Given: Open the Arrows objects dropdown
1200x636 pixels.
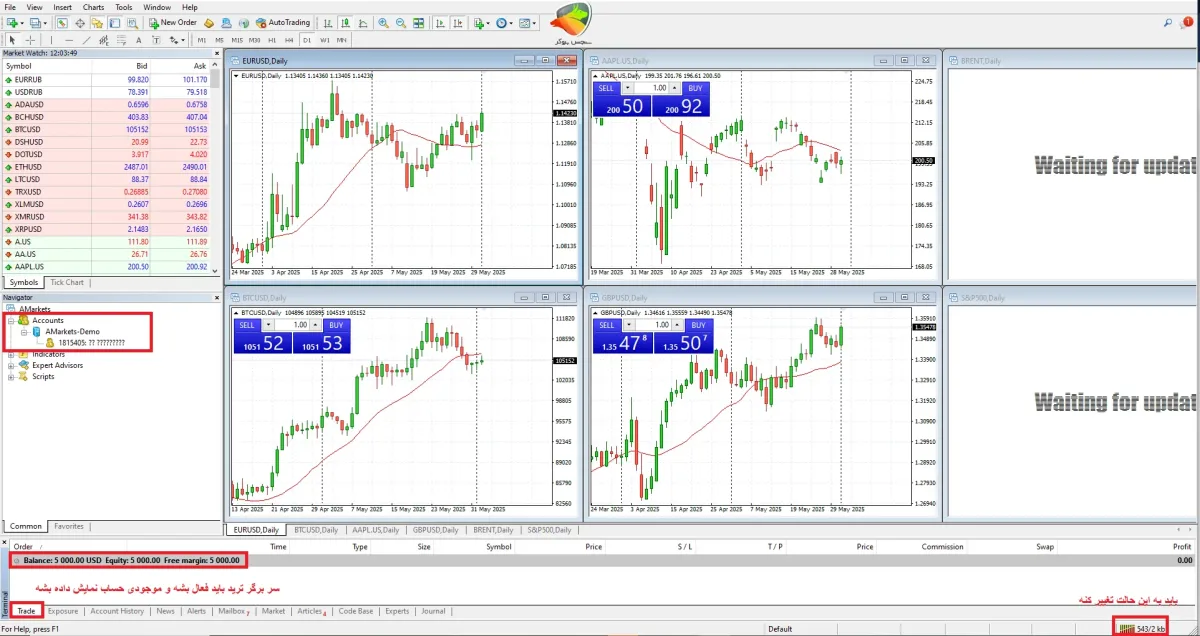Looking at the screenshot, I should pos(177,40).
